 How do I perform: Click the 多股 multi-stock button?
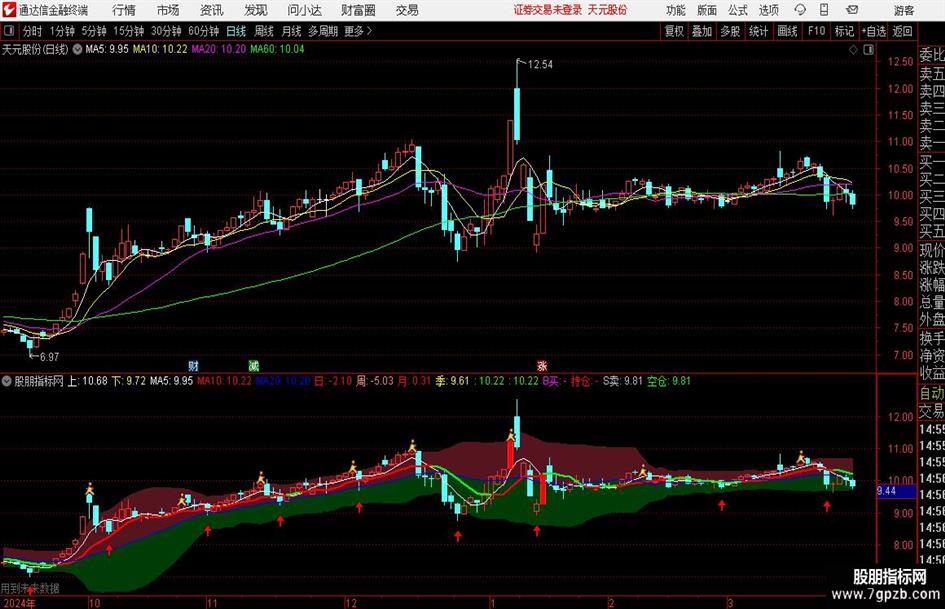(x=730, y=31)
